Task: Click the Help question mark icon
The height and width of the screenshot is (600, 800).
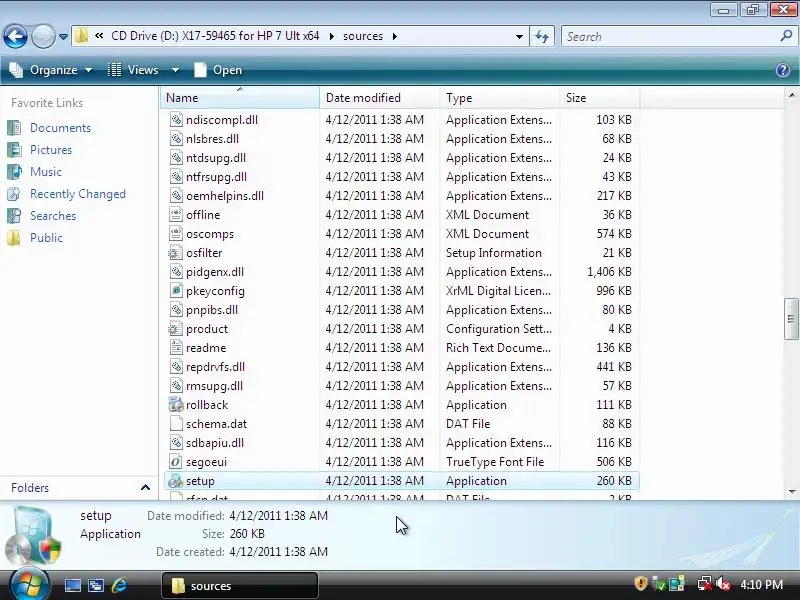Action: 783,70
